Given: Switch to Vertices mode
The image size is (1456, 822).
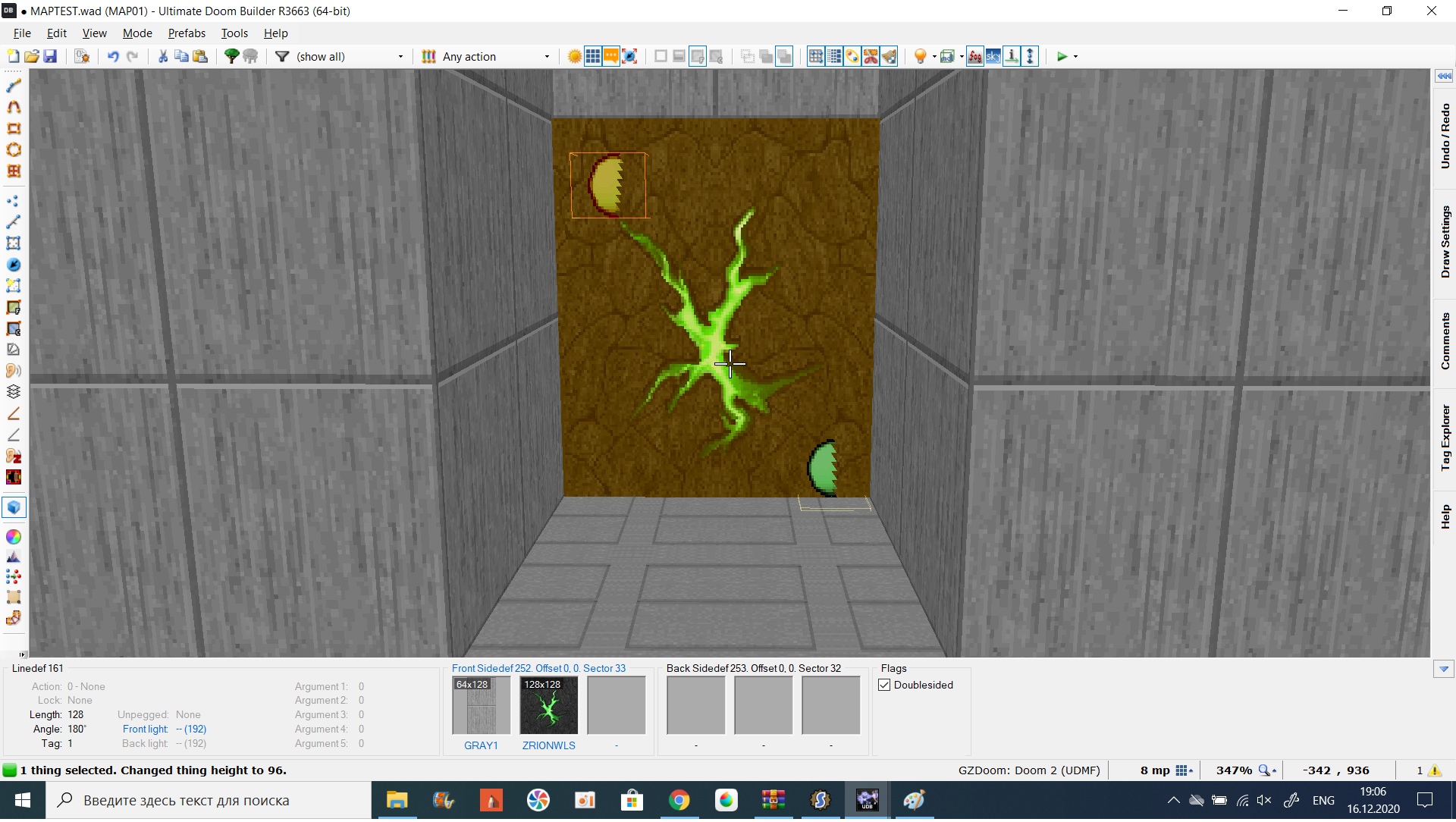Looking at the screenshot, I should (x=14, y=201).
